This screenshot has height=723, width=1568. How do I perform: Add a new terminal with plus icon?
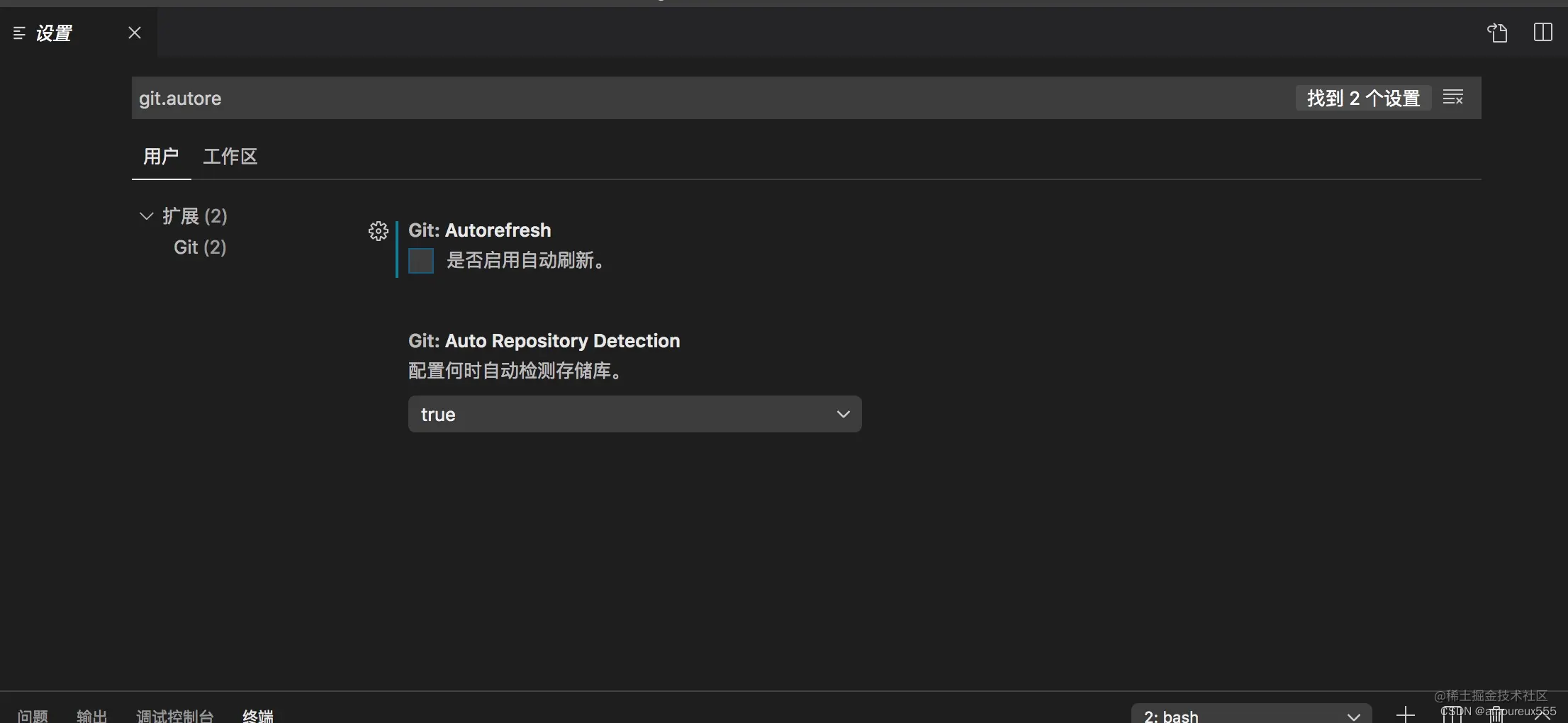pos(1405,714)
